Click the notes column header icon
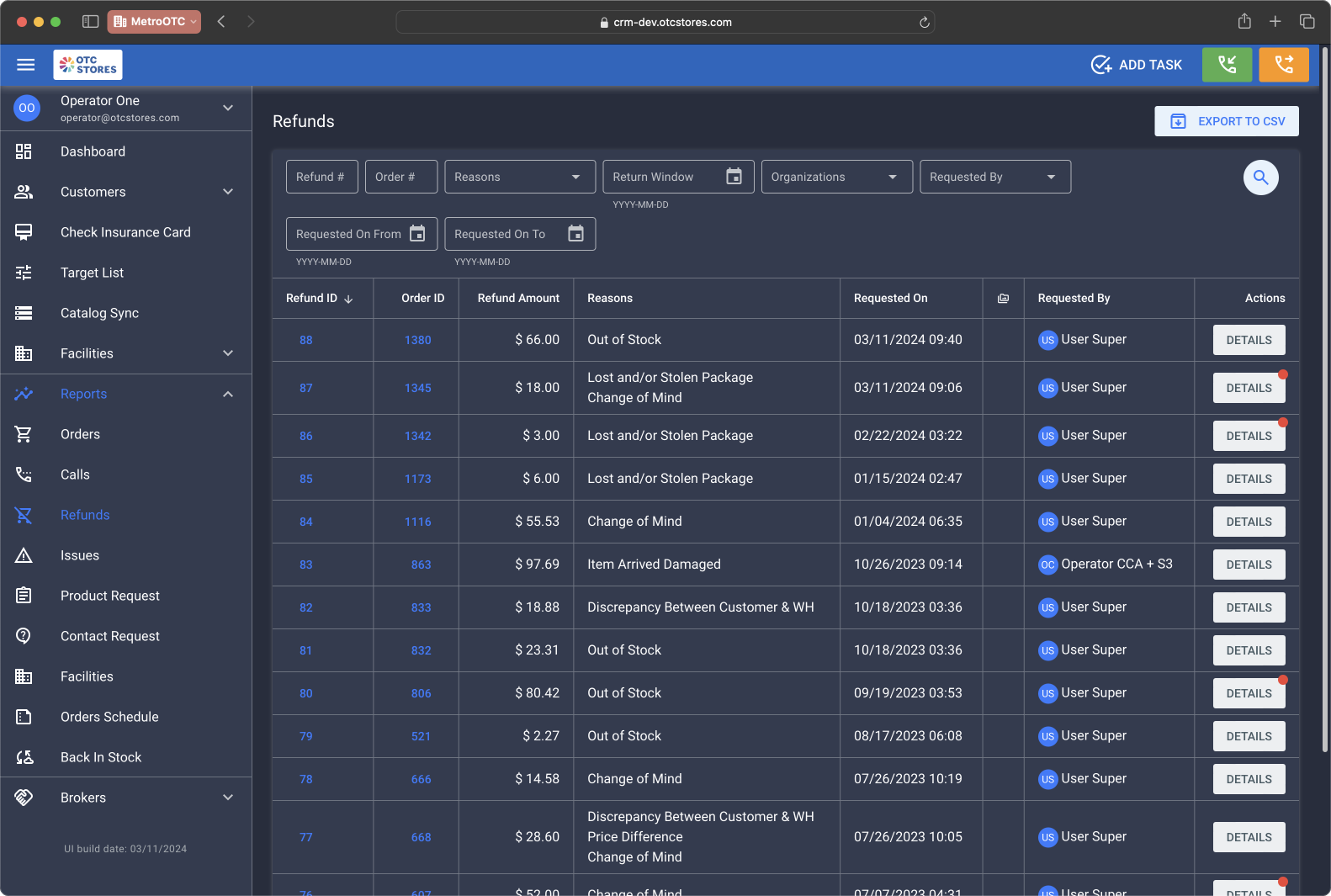 pyautogui.click(x=1003, y=299)
